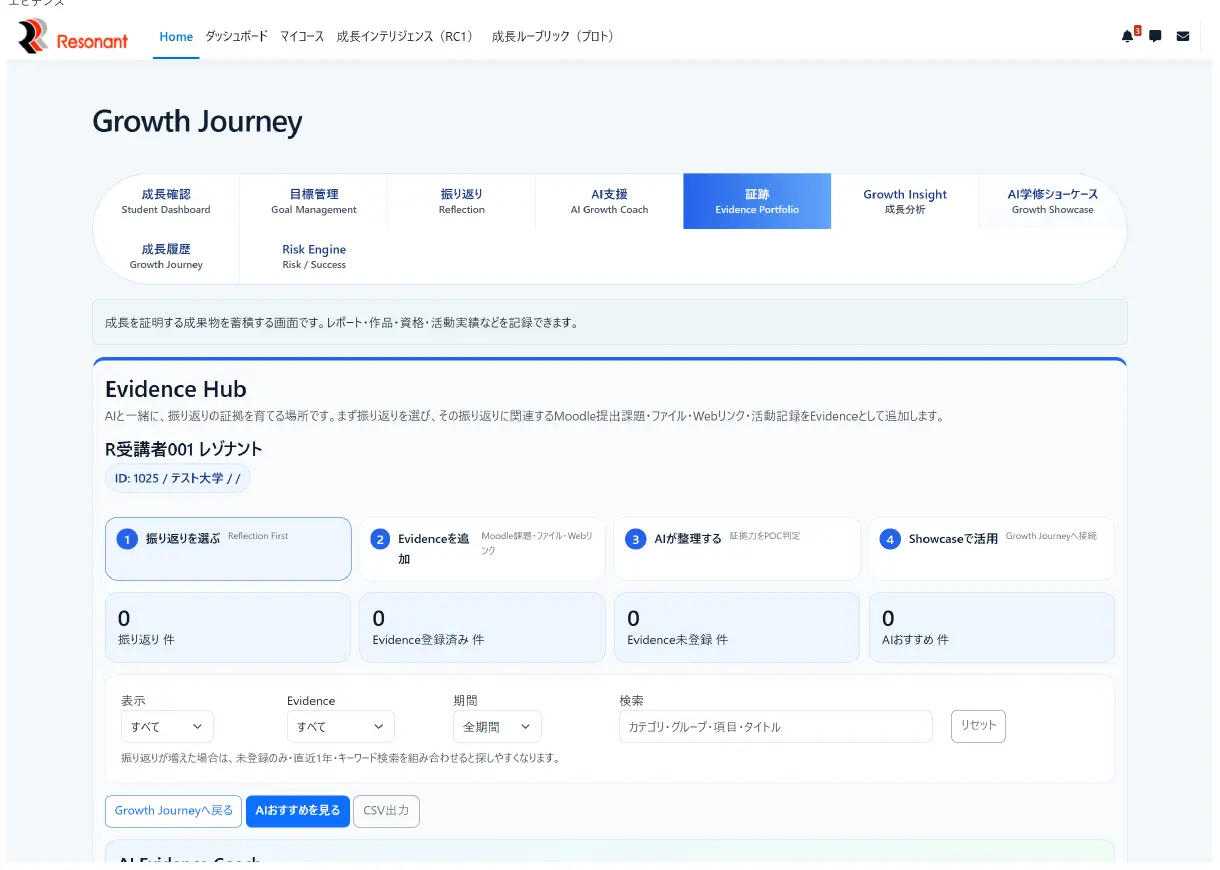
Task: Open the Risk Engine tab
Action: pyautogui.click(x=314, y=256)
